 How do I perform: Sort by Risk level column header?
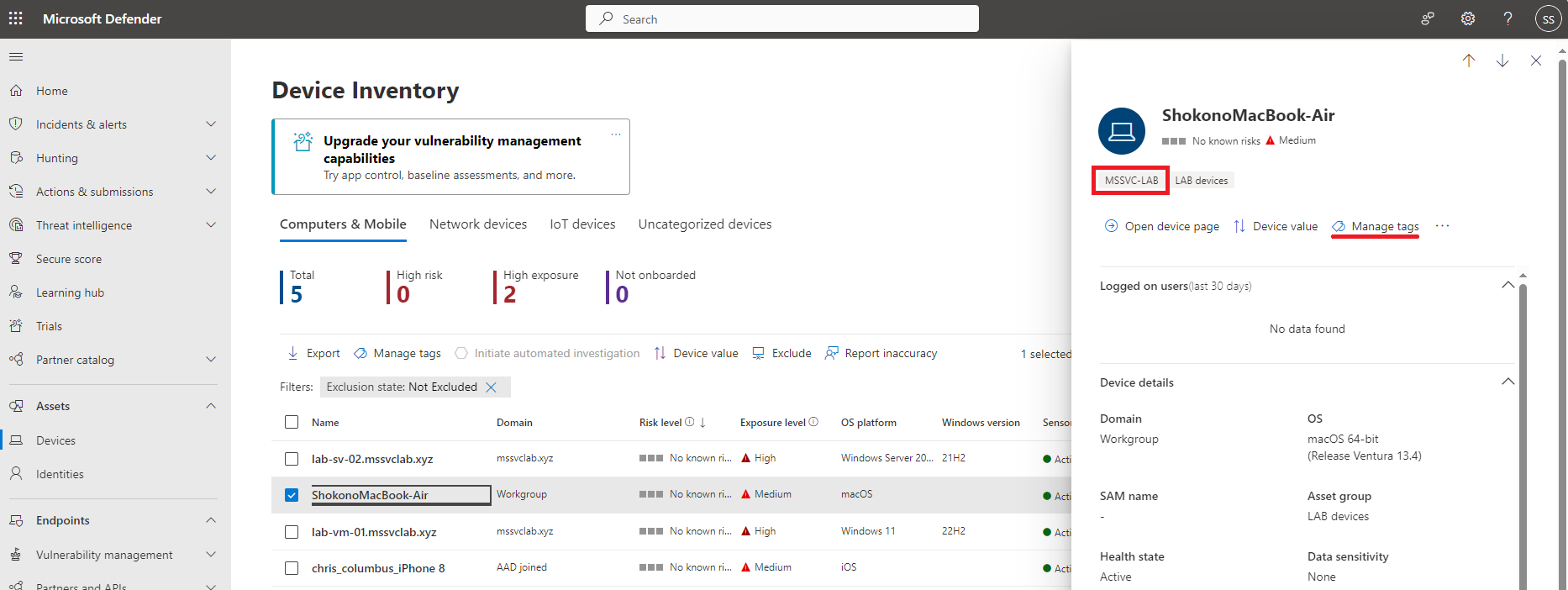pos(660,423)
